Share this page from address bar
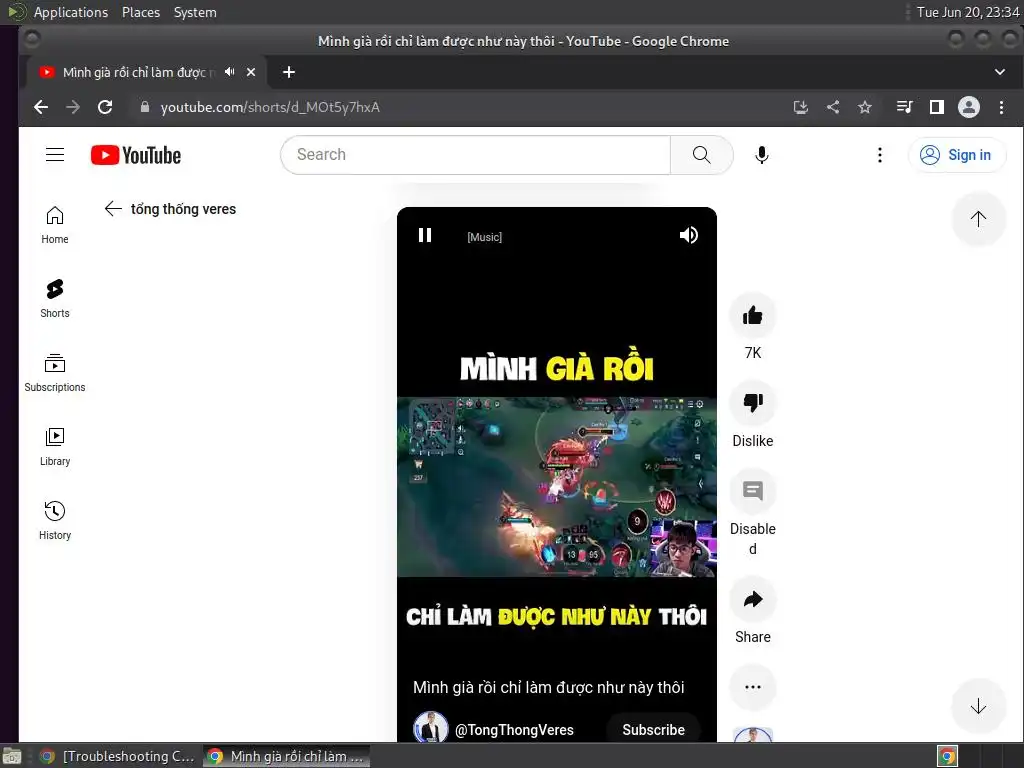 pos(833,107)
